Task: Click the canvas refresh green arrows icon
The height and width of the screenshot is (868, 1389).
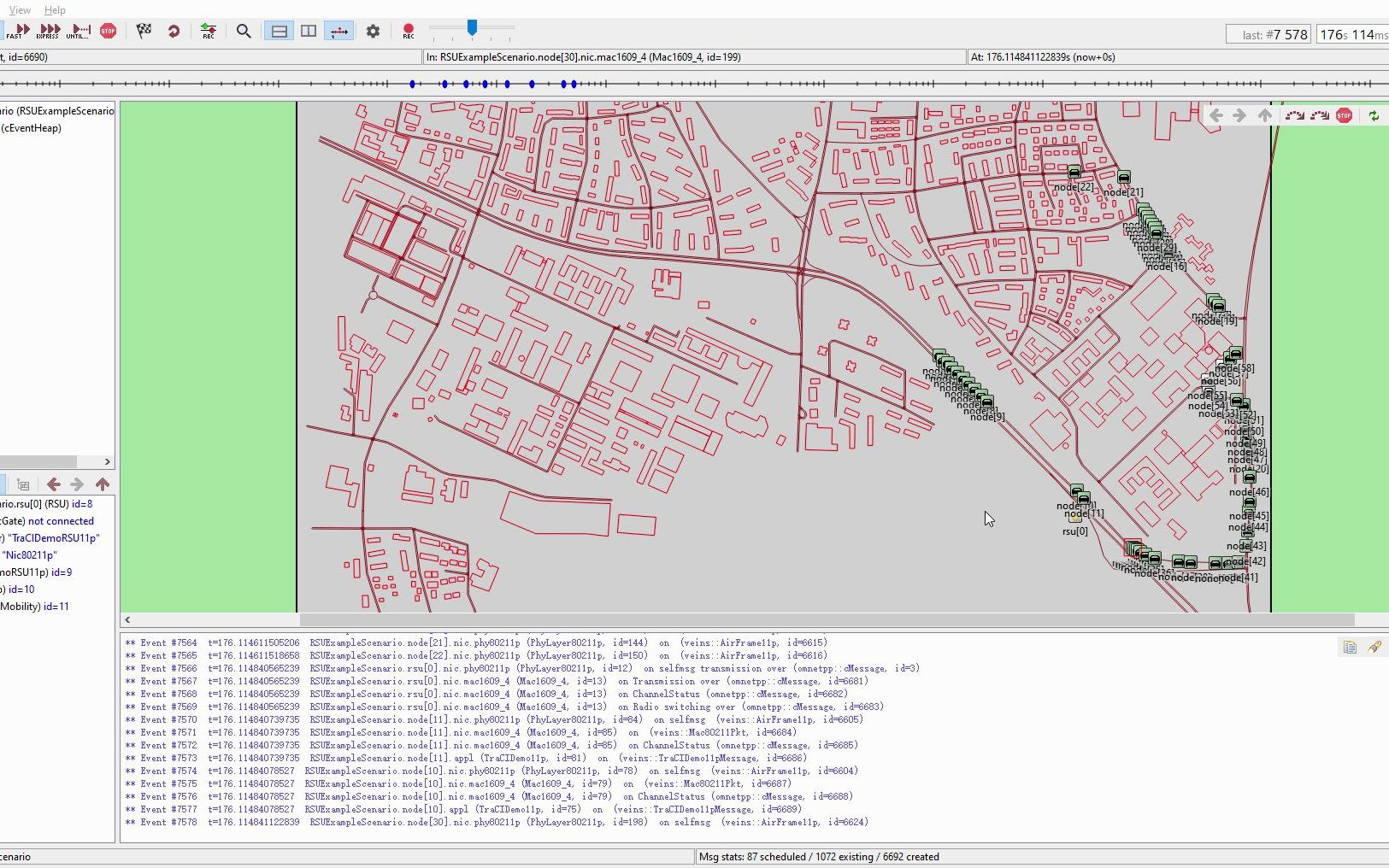Action: pos(1374,115)
